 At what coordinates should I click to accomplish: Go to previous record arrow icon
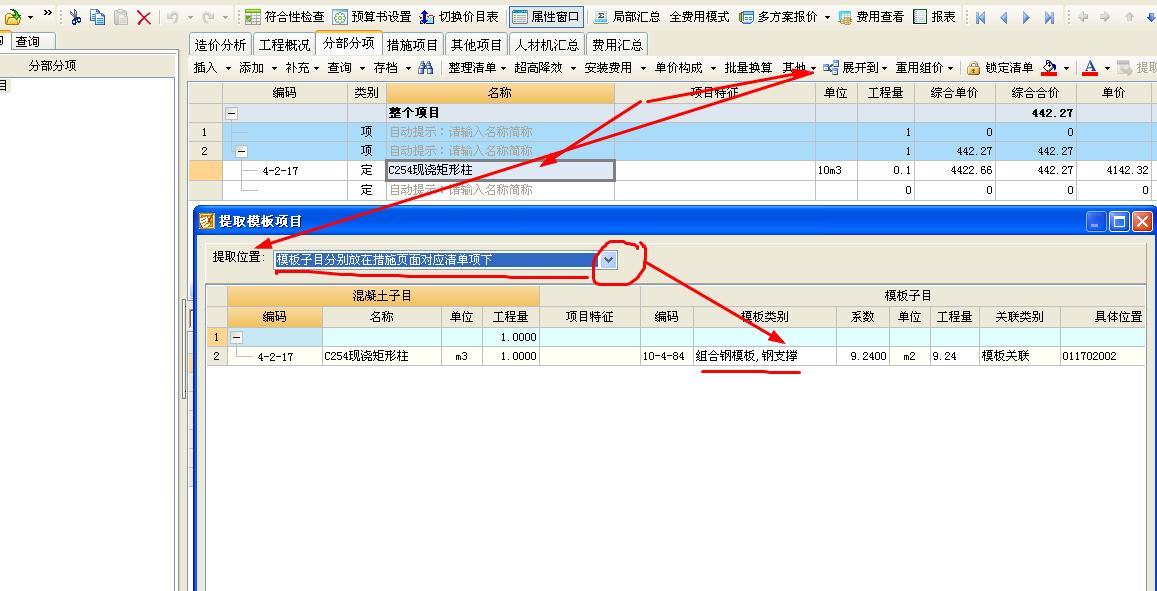[x=1004, y=18]
